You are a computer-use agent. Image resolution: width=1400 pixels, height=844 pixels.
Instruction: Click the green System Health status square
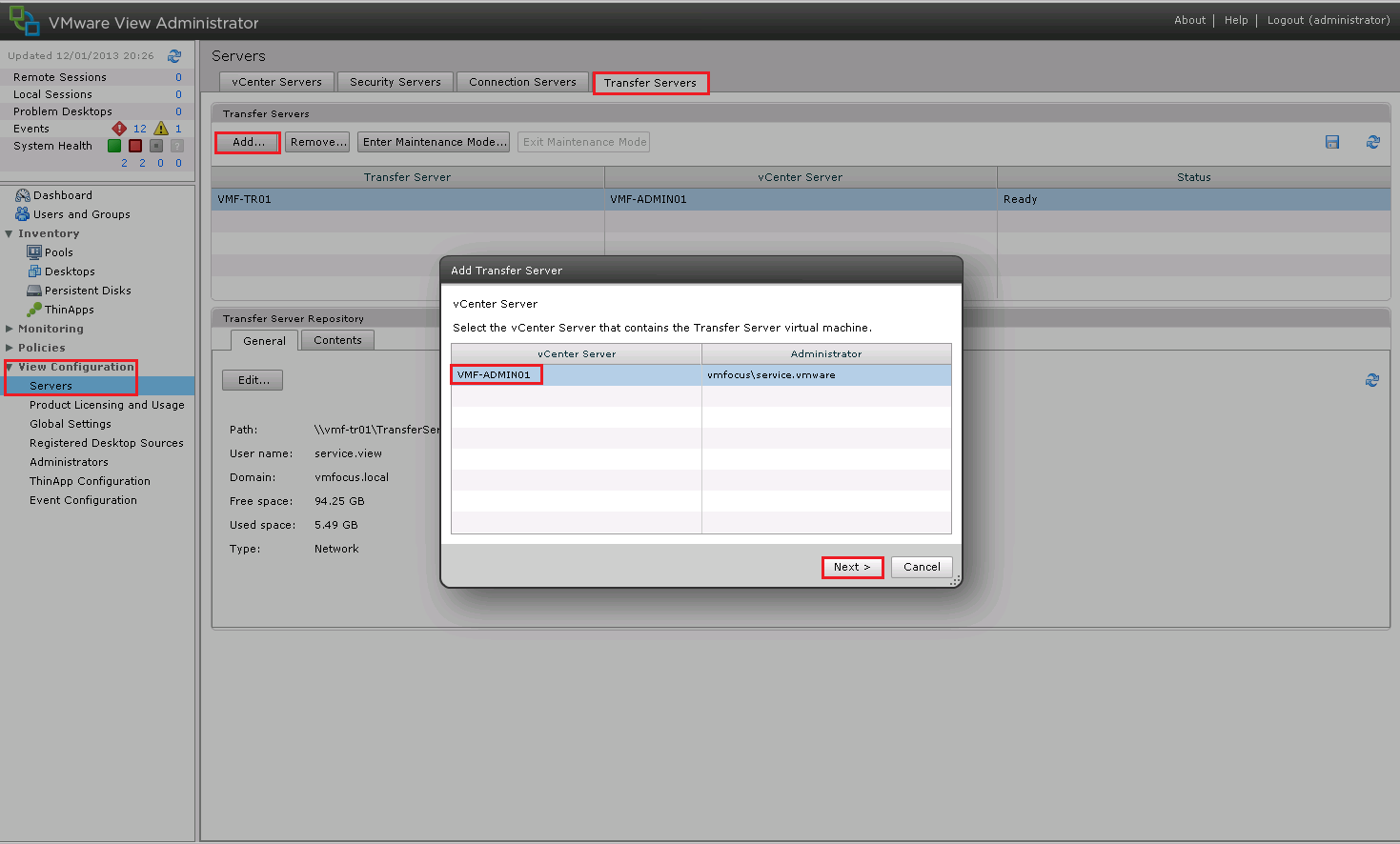(x=114, y=146)
